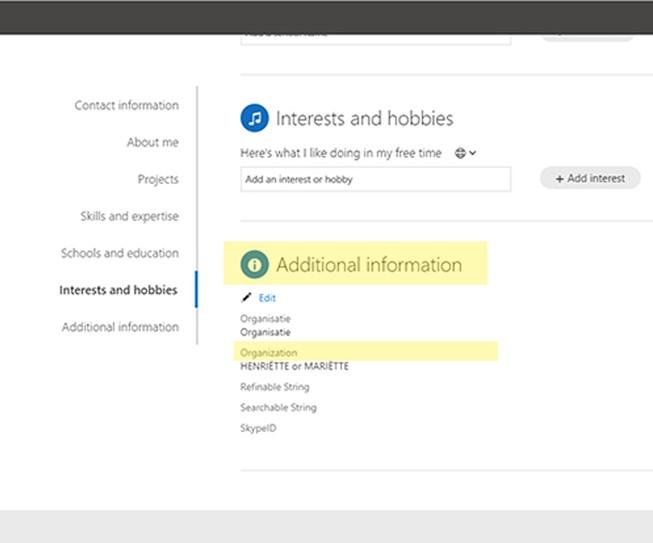This screenshot has height=543, width=653.
Task: Navigate to Projects in the sidebar
Action: [x=158, y=180]
